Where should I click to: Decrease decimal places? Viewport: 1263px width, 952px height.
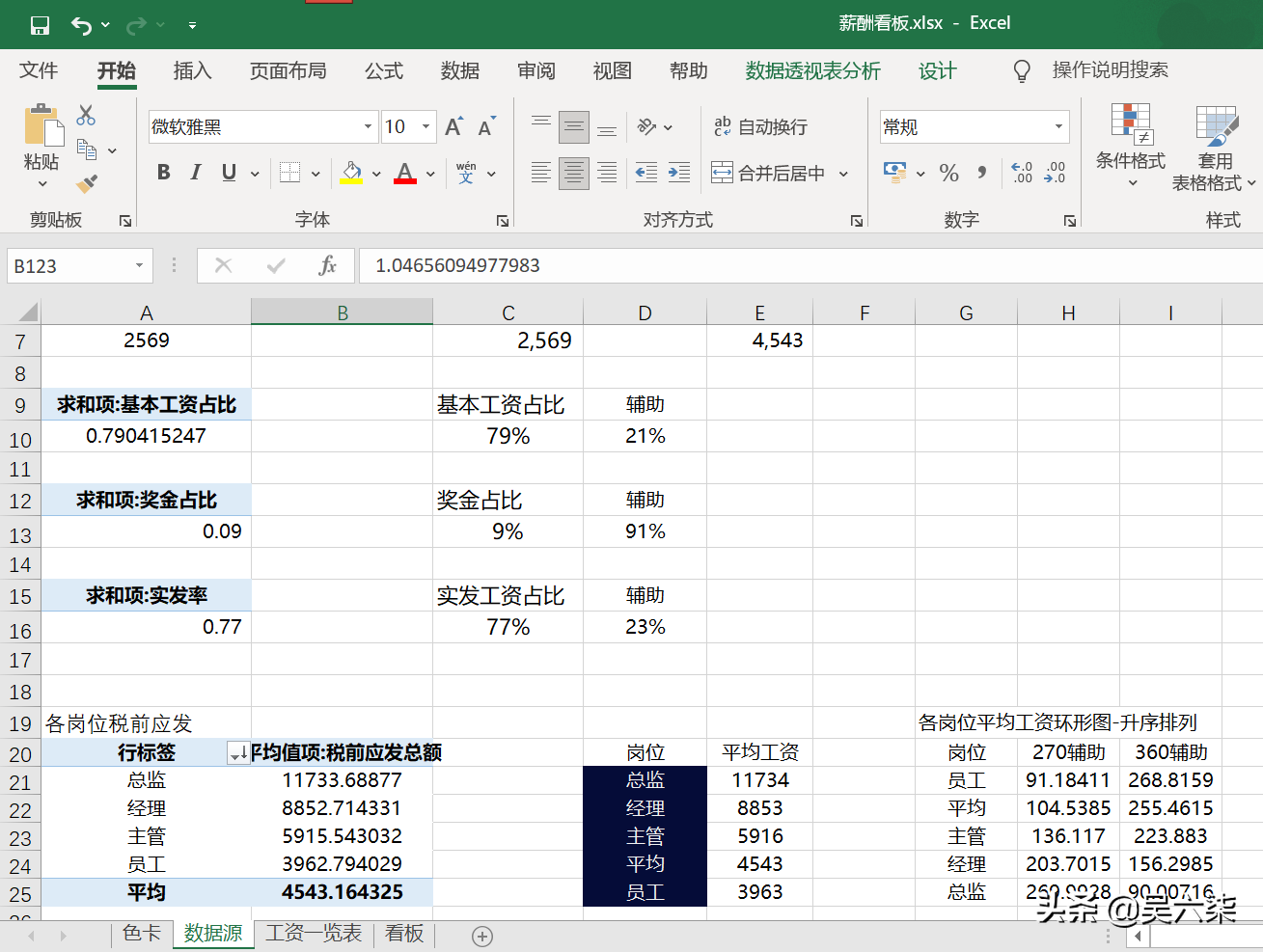click(1055, 173)
